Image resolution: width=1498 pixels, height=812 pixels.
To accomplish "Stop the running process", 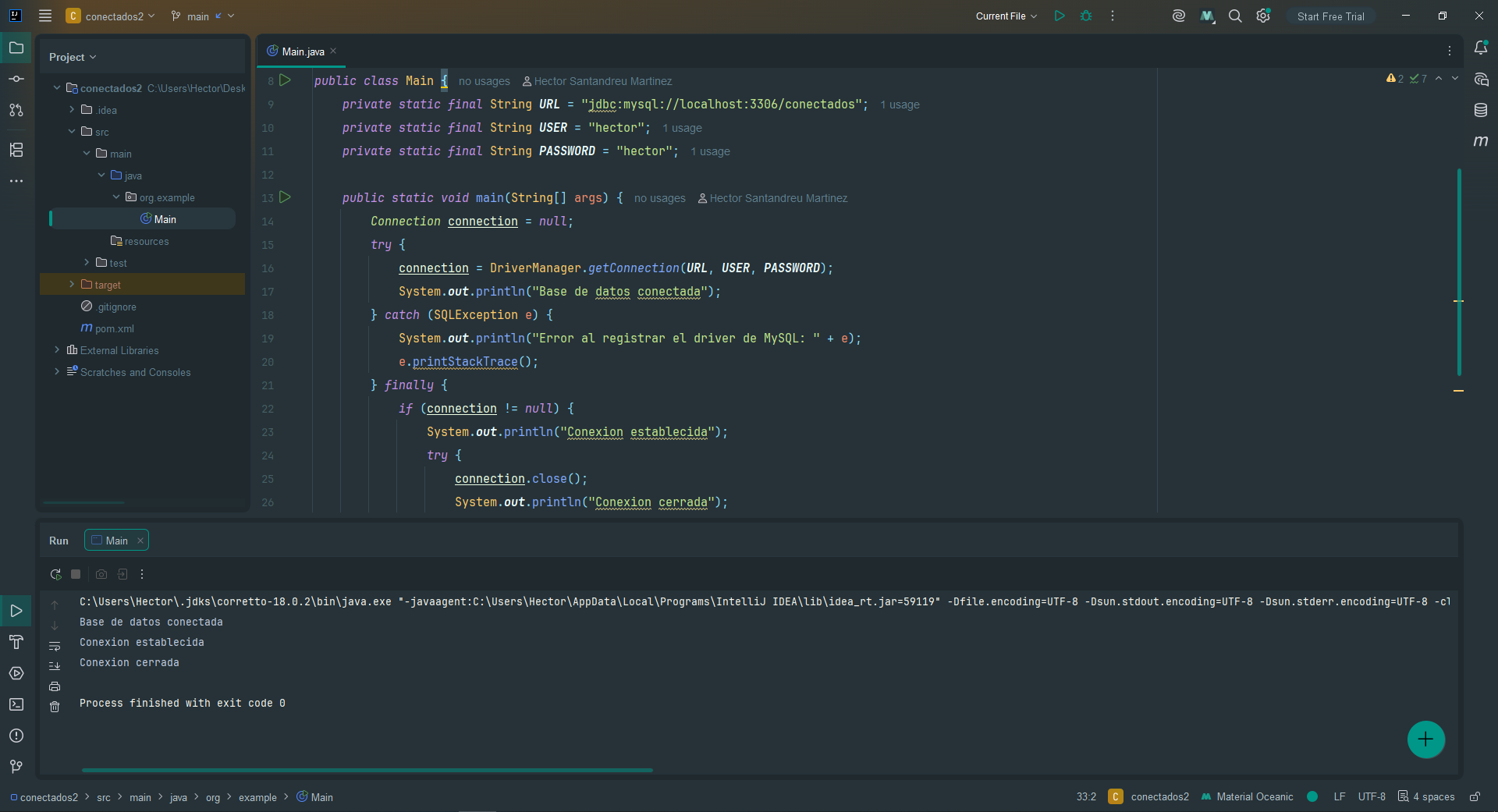I will [x=76, y=574].
